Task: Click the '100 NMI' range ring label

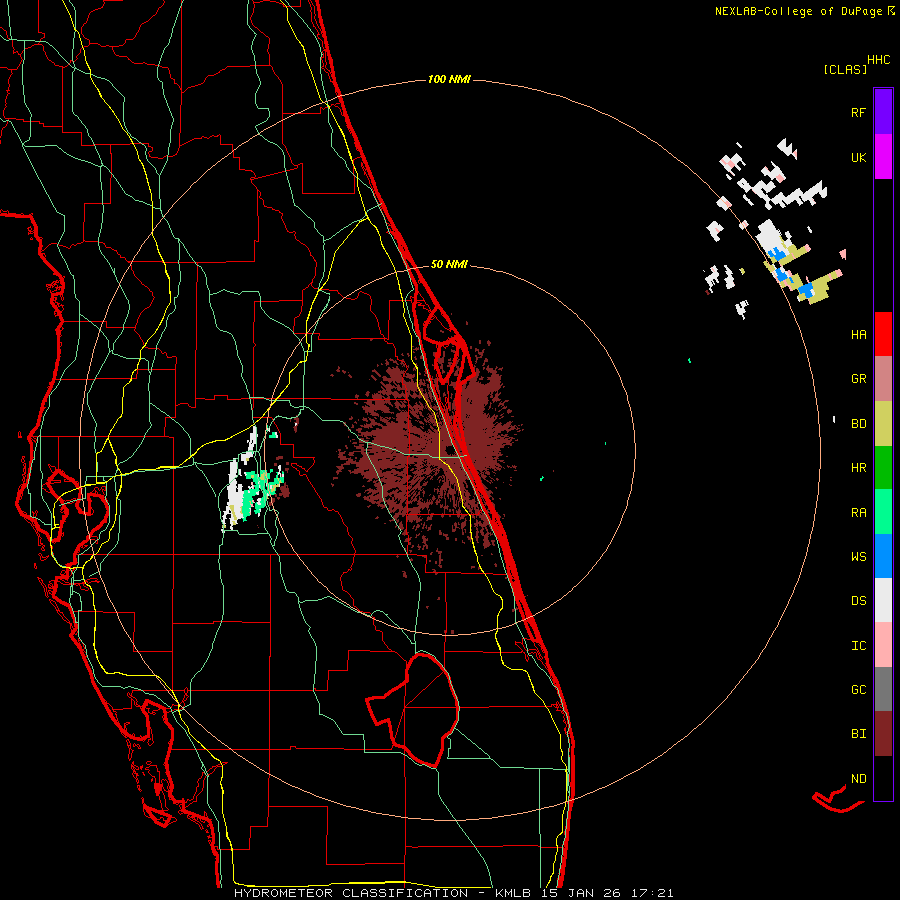Action: pyautogui.click(x=449, y=79)
